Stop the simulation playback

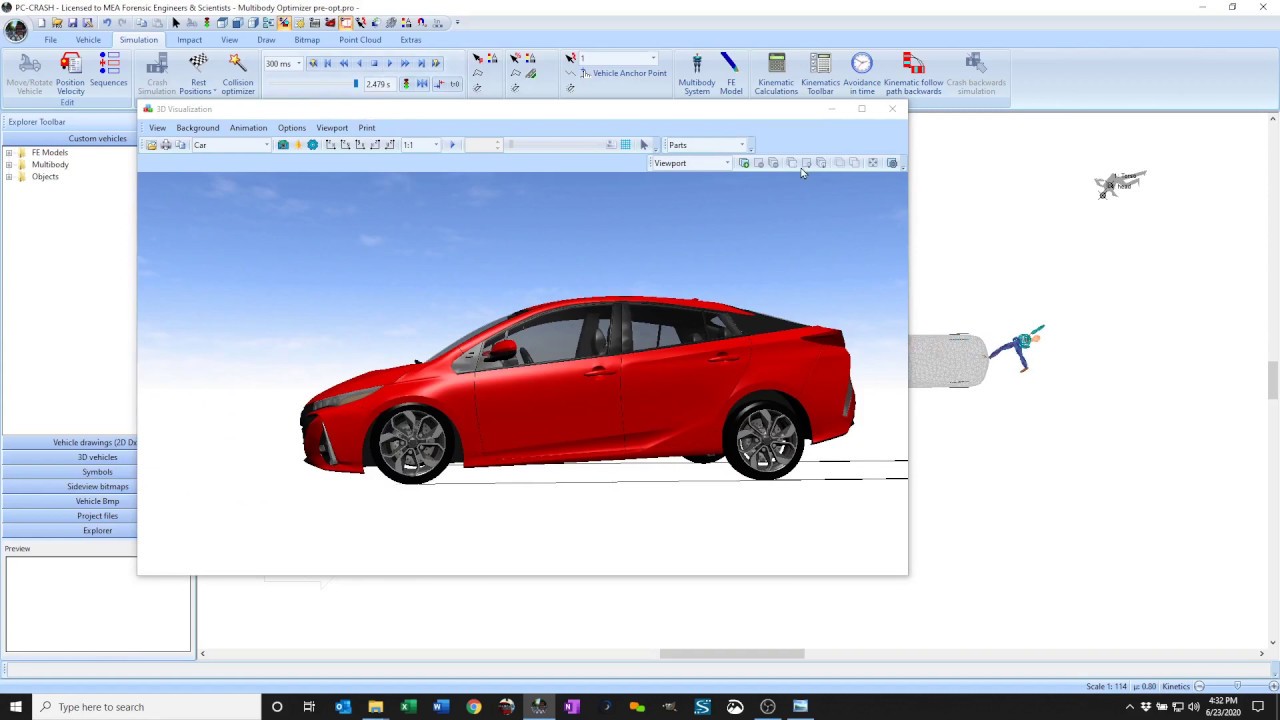point(374,63)
